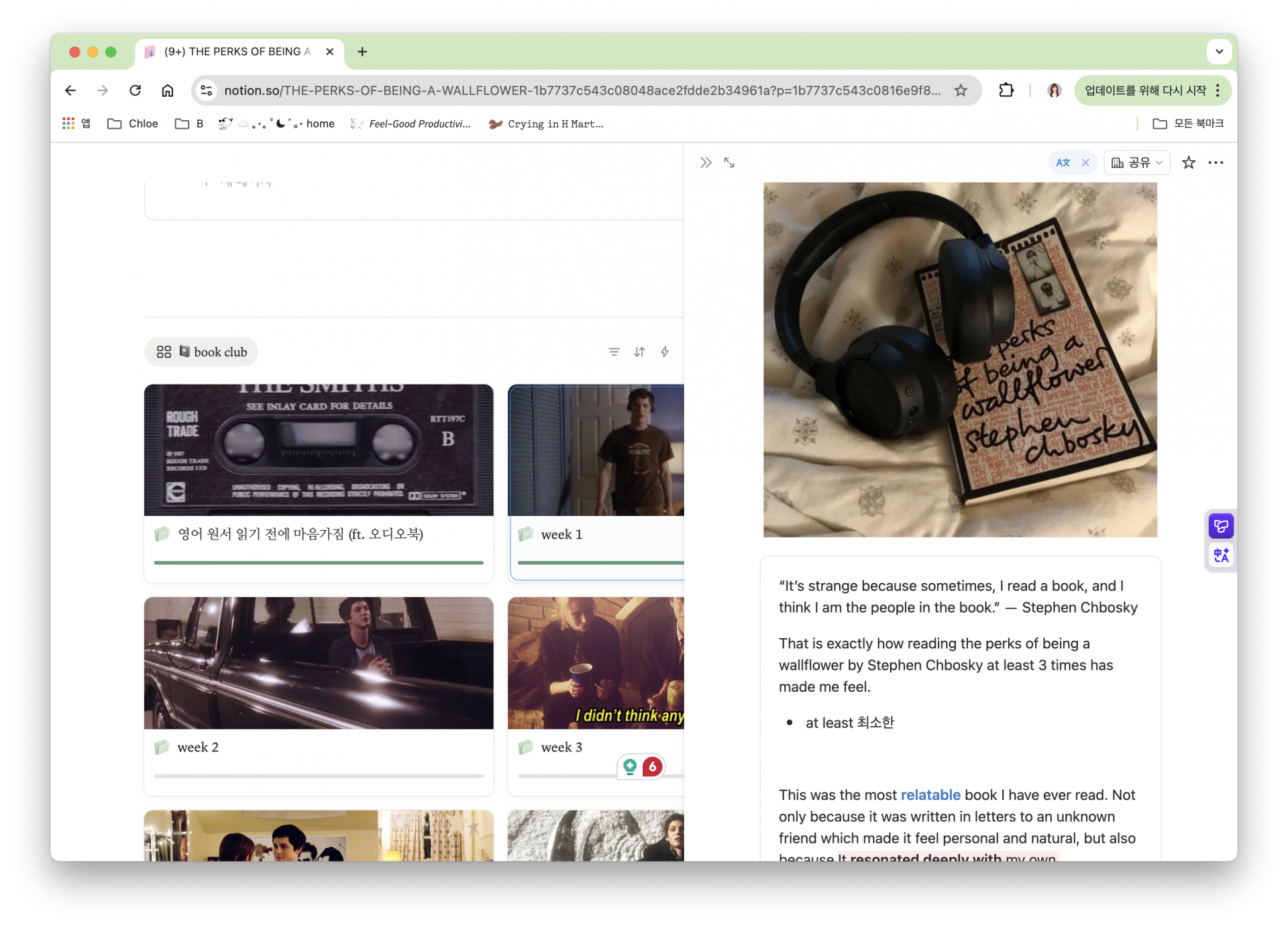Click The Smiths cassette thumbnail

coord(319,450)
